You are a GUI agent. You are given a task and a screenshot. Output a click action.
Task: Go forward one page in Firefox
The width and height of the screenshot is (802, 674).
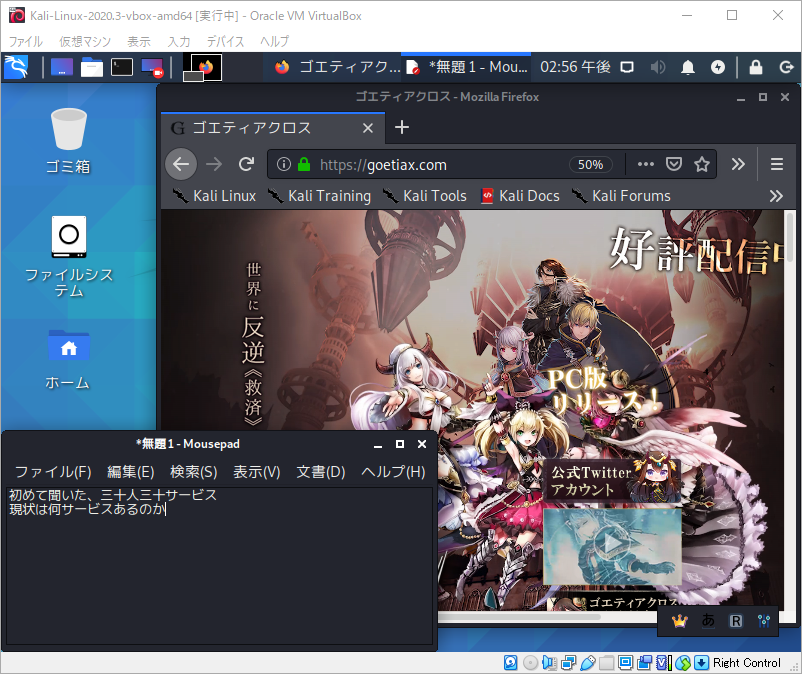click(x=214, y=164)
